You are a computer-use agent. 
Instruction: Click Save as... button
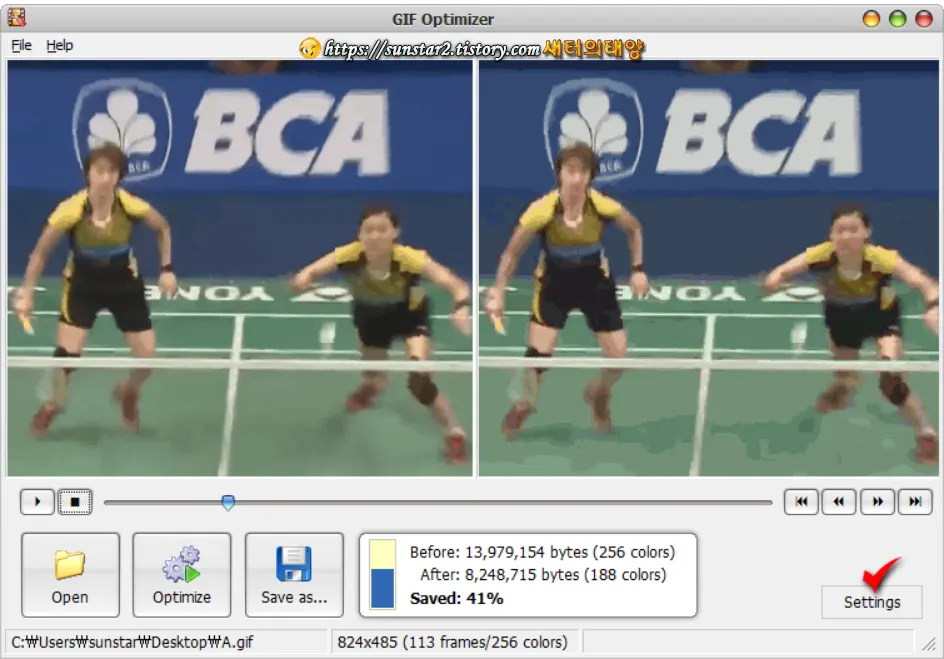(294, 575)
